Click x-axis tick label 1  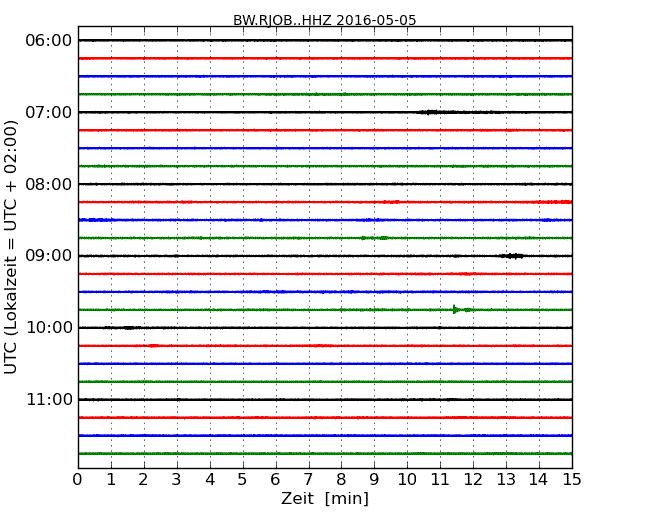pyautogui.click(x=111, y=480)
